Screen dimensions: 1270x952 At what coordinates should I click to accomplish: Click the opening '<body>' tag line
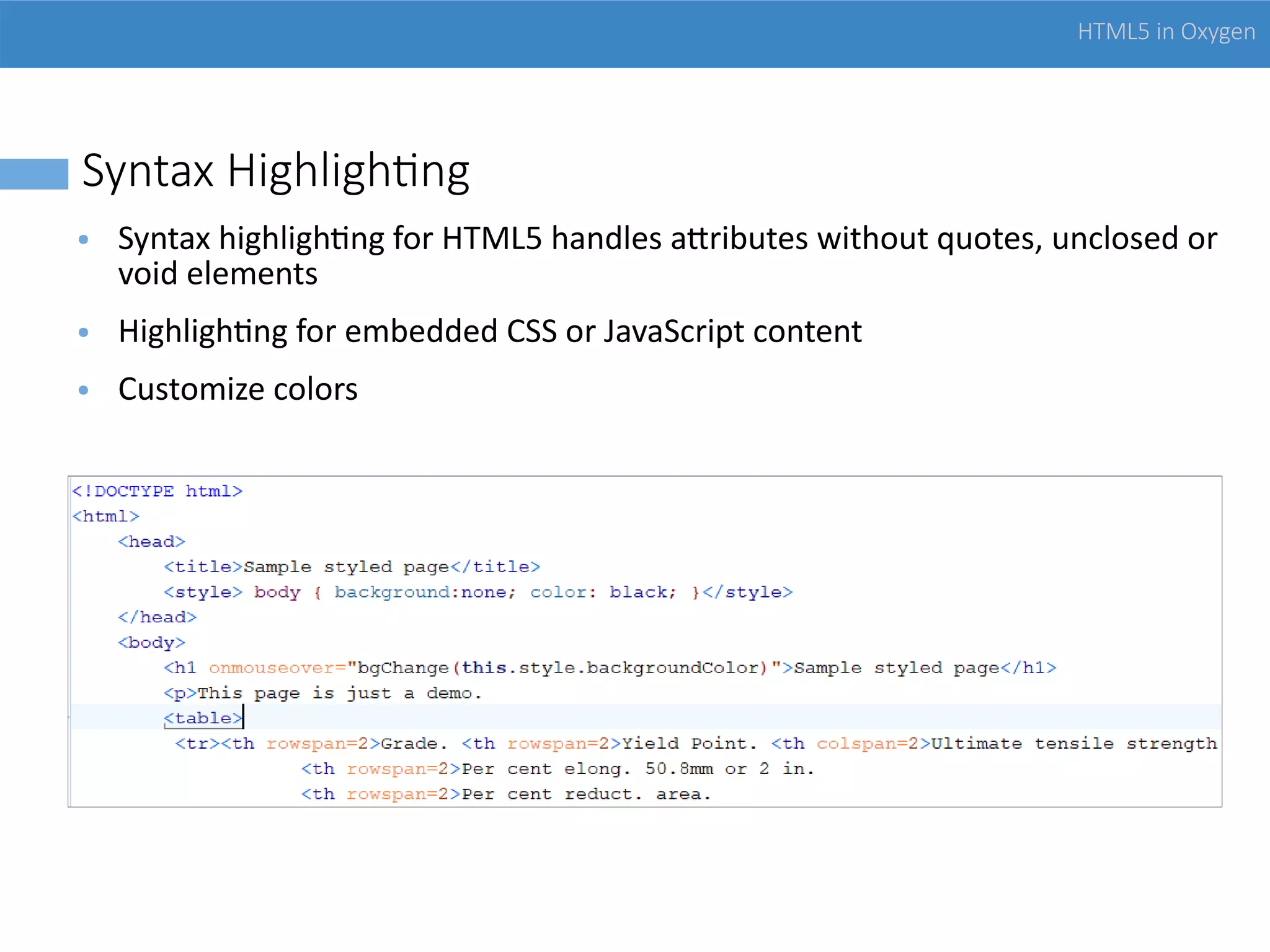tap(152, 643)
